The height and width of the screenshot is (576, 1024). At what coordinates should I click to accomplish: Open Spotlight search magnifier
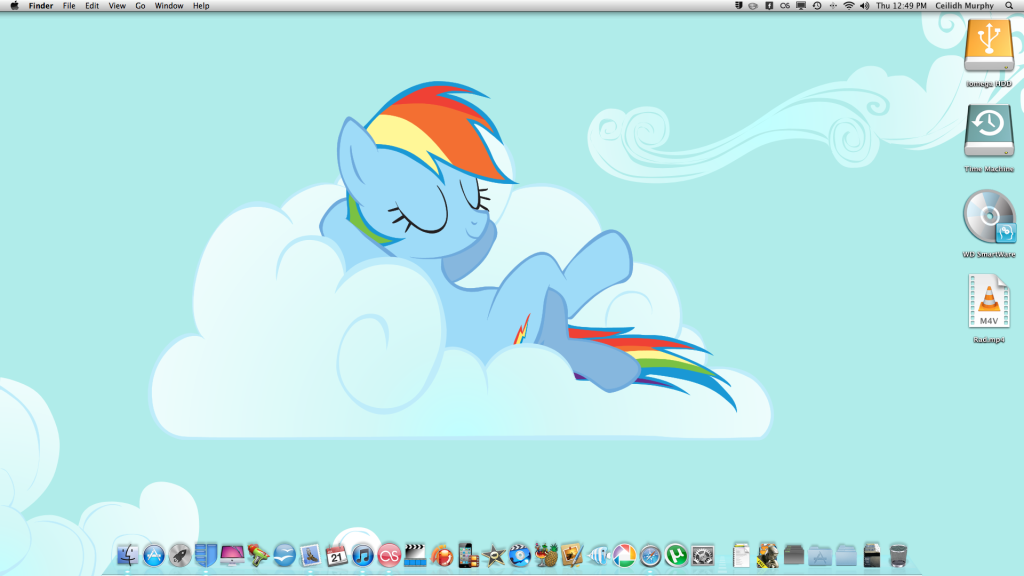(1009, 5)
